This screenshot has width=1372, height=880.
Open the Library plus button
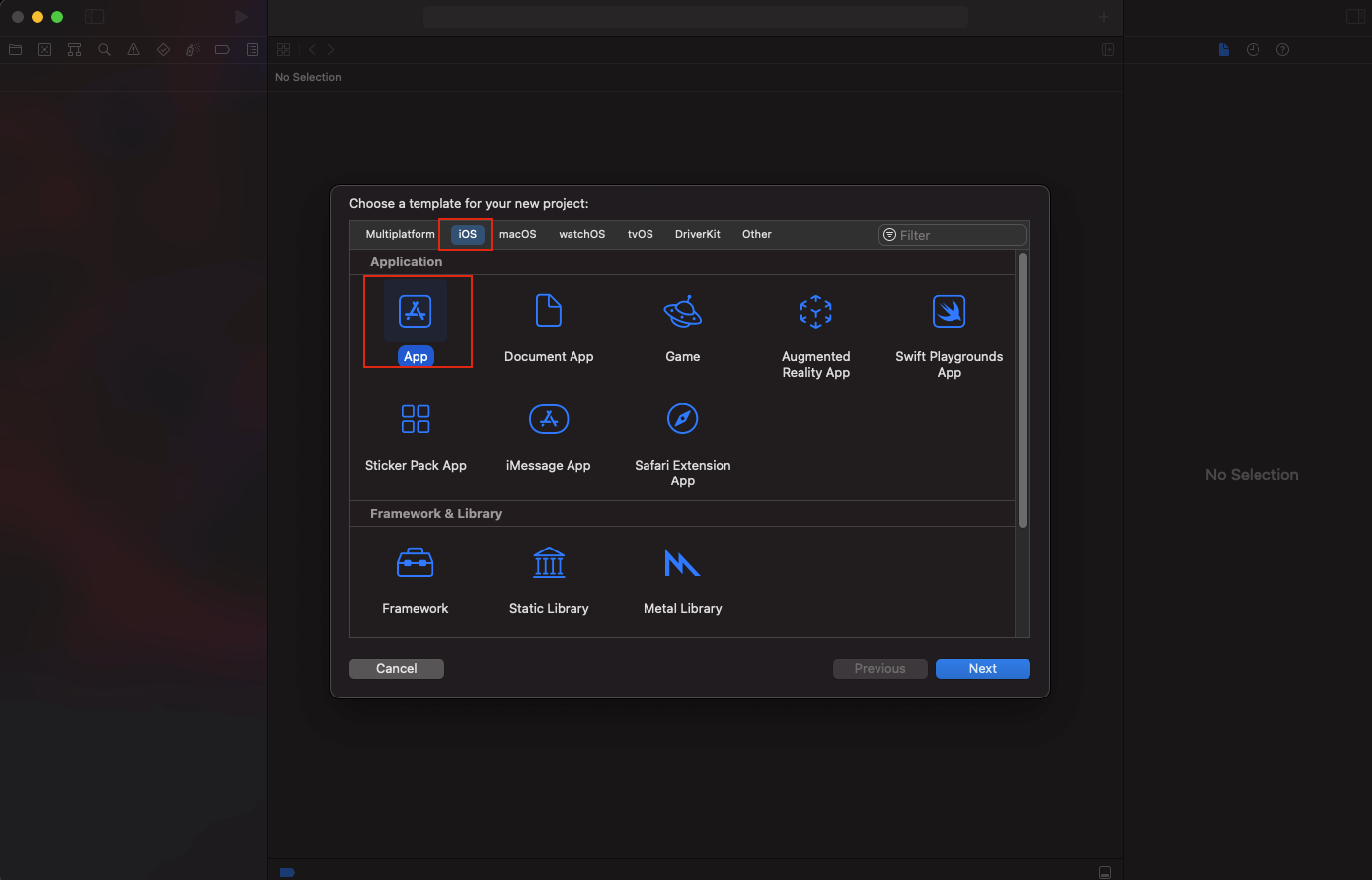click(1104, 17)
